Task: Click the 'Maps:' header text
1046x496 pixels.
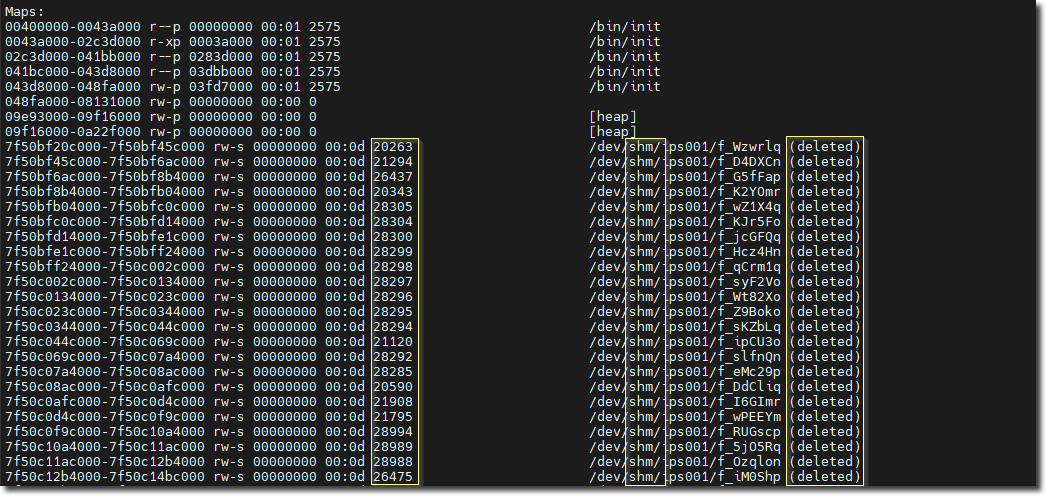Action: (x=25, y=12)
